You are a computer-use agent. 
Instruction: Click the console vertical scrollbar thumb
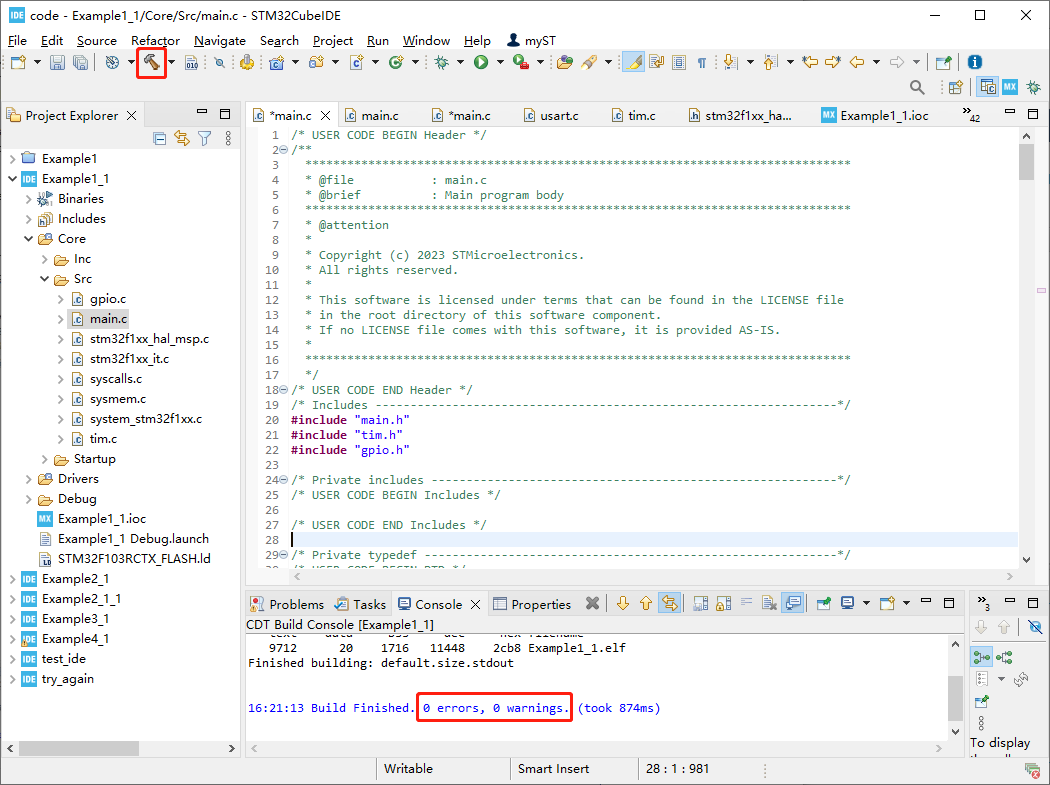(x=956, y=697)
